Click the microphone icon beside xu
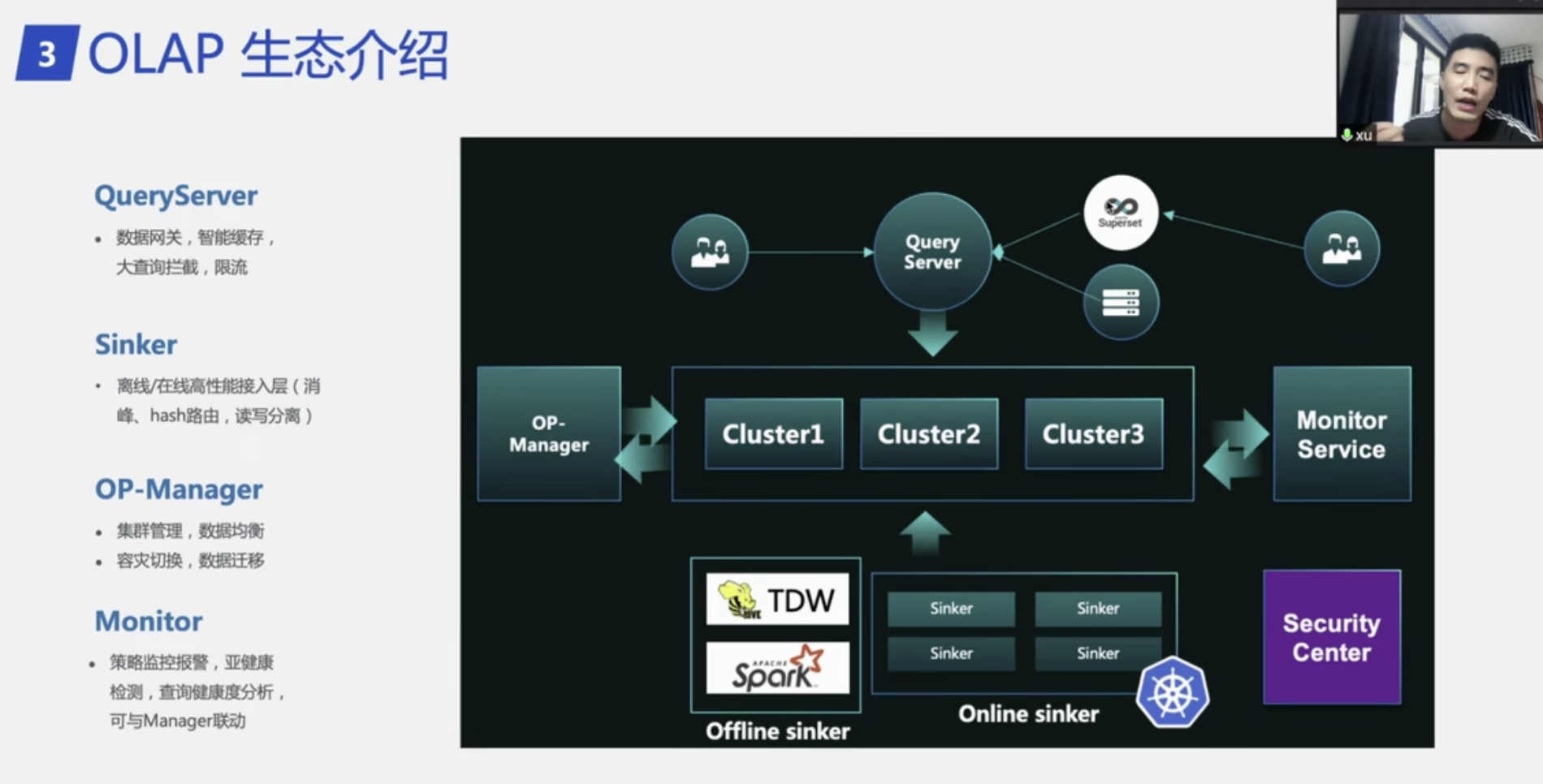 [1346, 135]
